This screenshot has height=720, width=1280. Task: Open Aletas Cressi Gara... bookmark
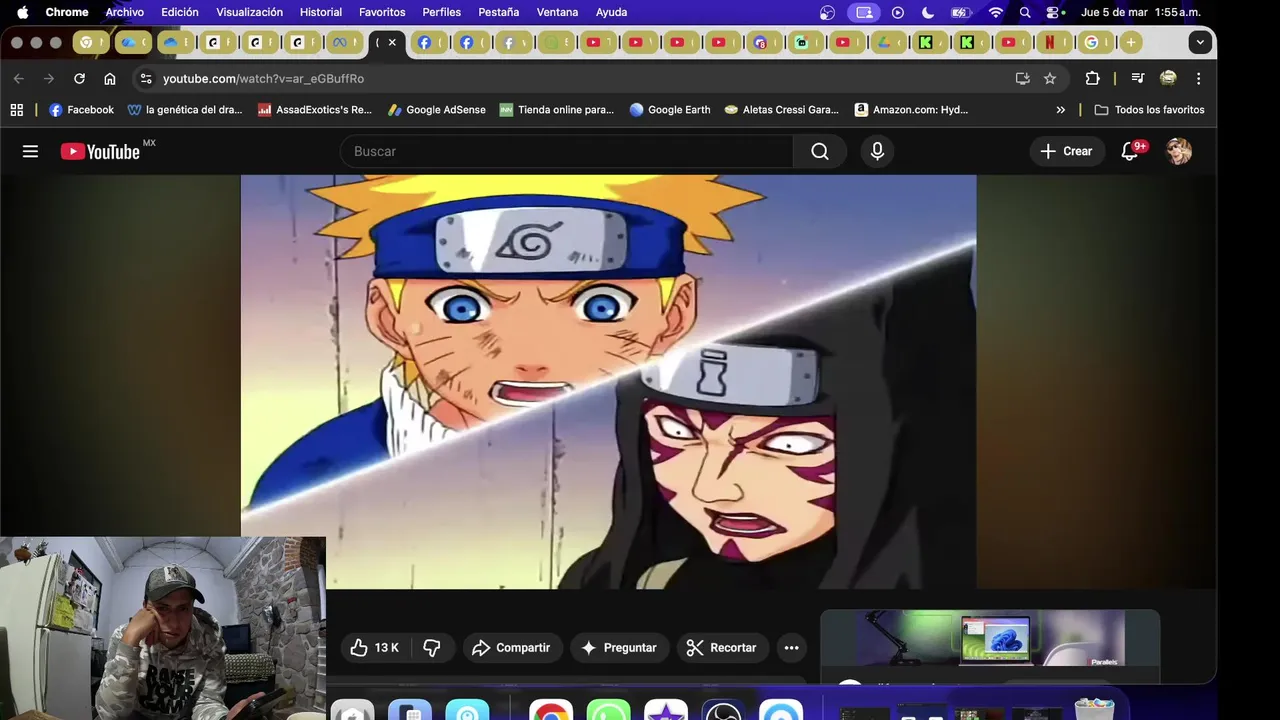coord(781,110)
